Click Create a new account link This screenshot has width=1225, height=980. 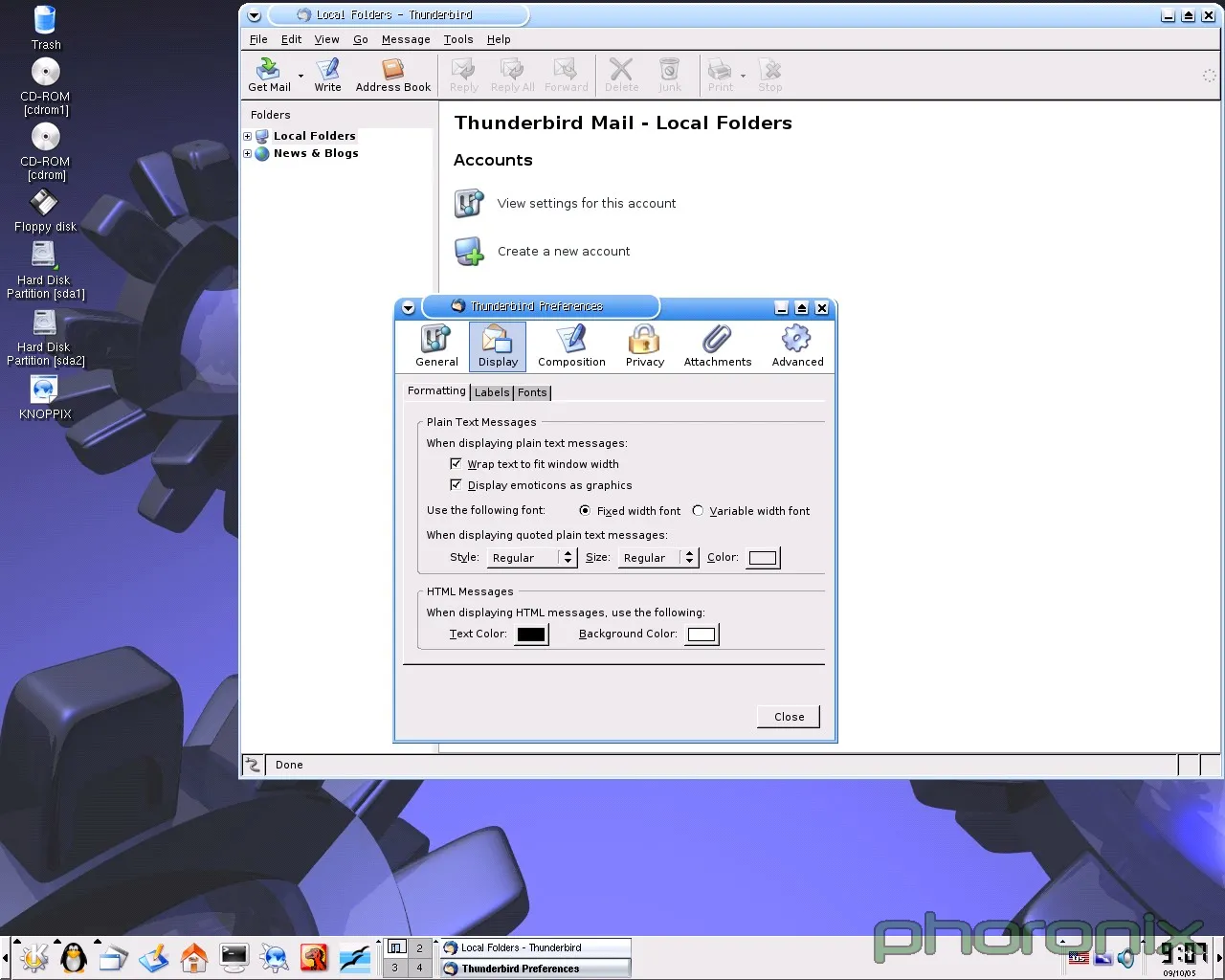564,251
